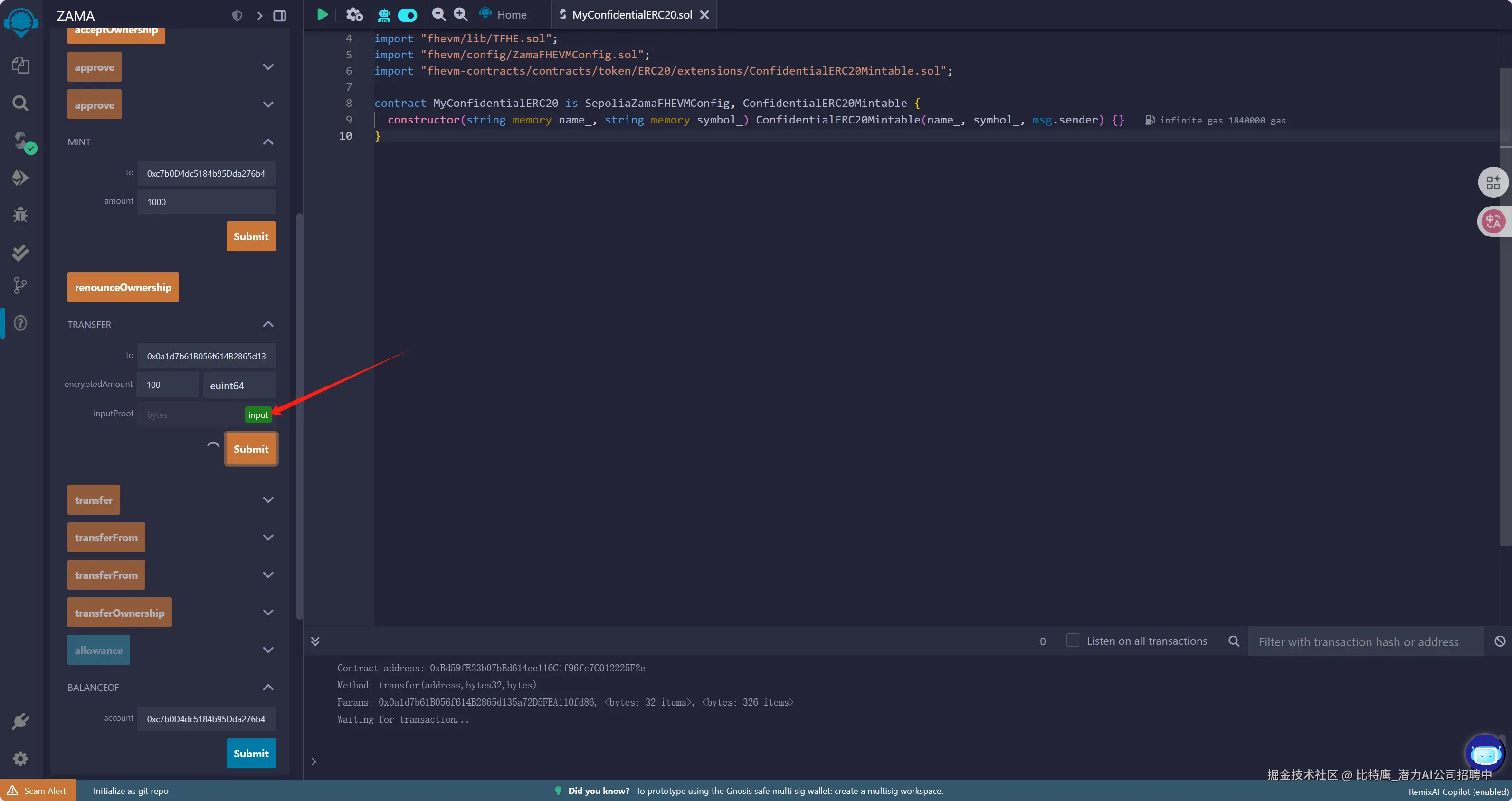Expand the allowance function
The width and height of the screenshot is (1512, 801).
(x=268, y=650)
